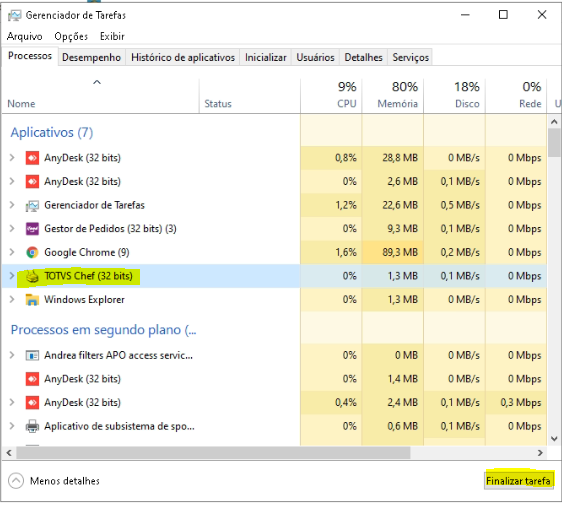Expand the Windows Explorer row
Screen dimensions: 562x505
click(12, 299)
